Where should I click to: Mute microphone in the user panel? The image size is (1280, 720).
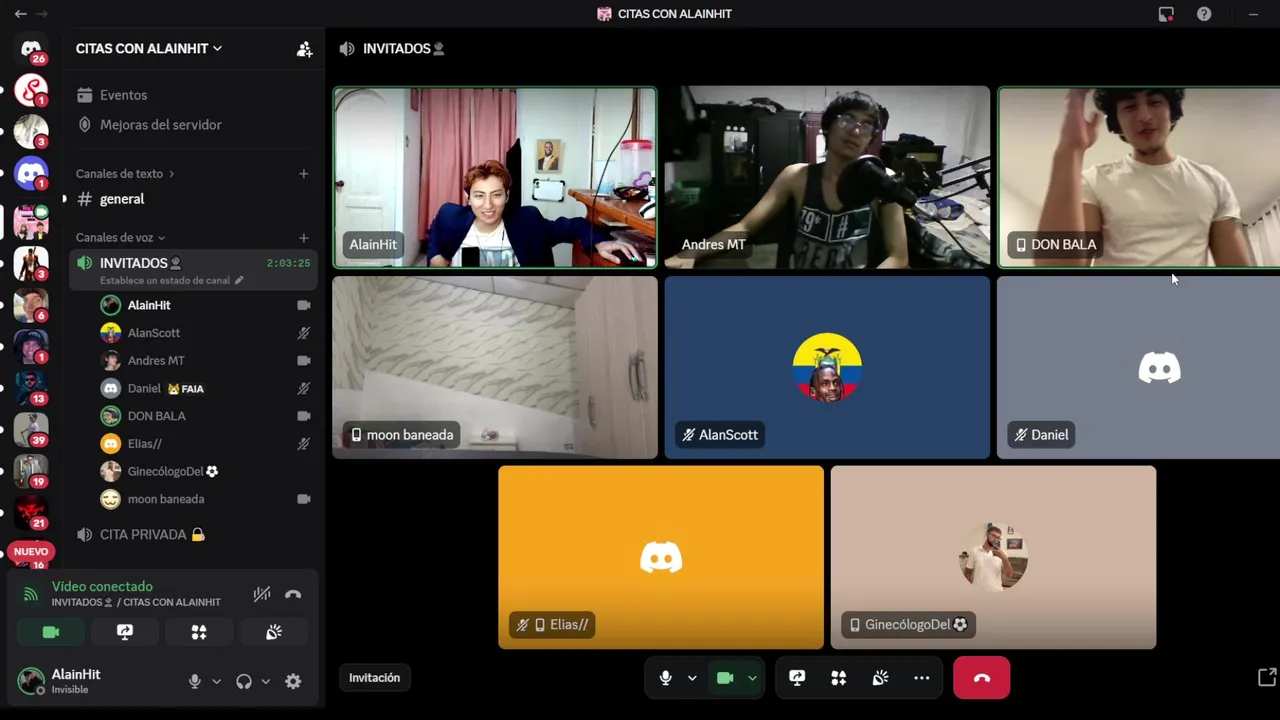(195, 681)
